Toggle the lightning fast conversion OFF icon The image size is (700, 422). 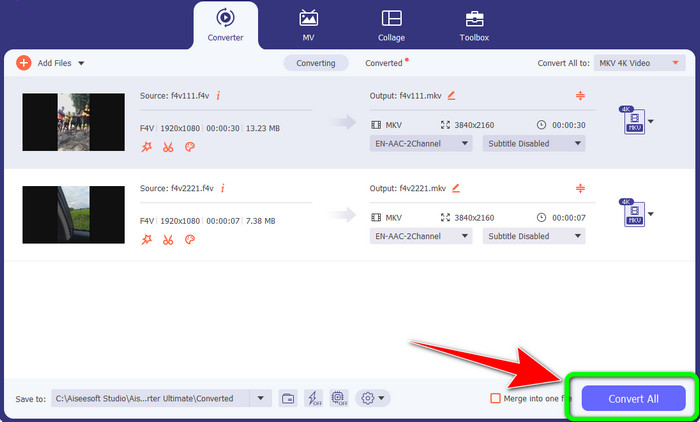click(x=313, y=398)
